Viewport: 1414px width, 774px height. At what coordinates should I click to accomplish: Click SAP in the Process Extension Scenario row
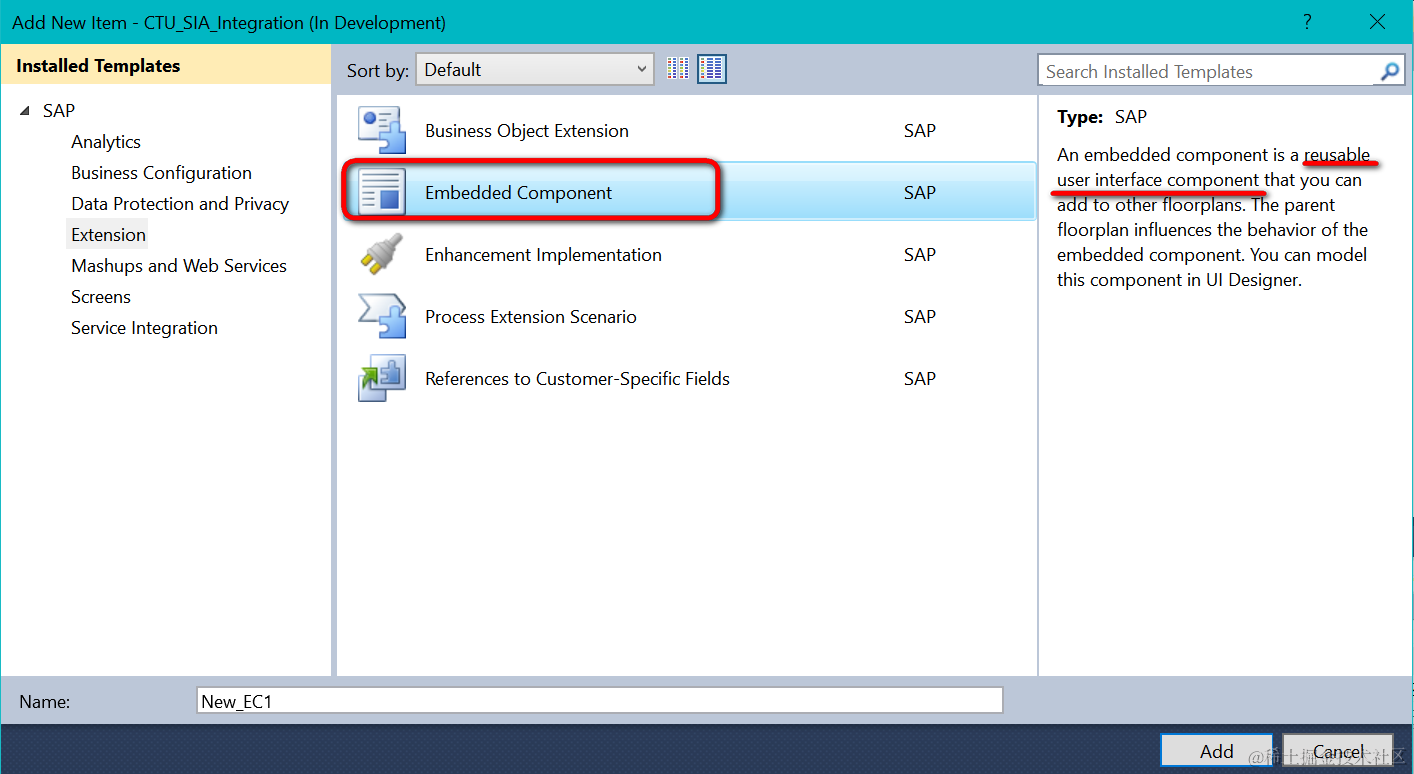point(920,317)
